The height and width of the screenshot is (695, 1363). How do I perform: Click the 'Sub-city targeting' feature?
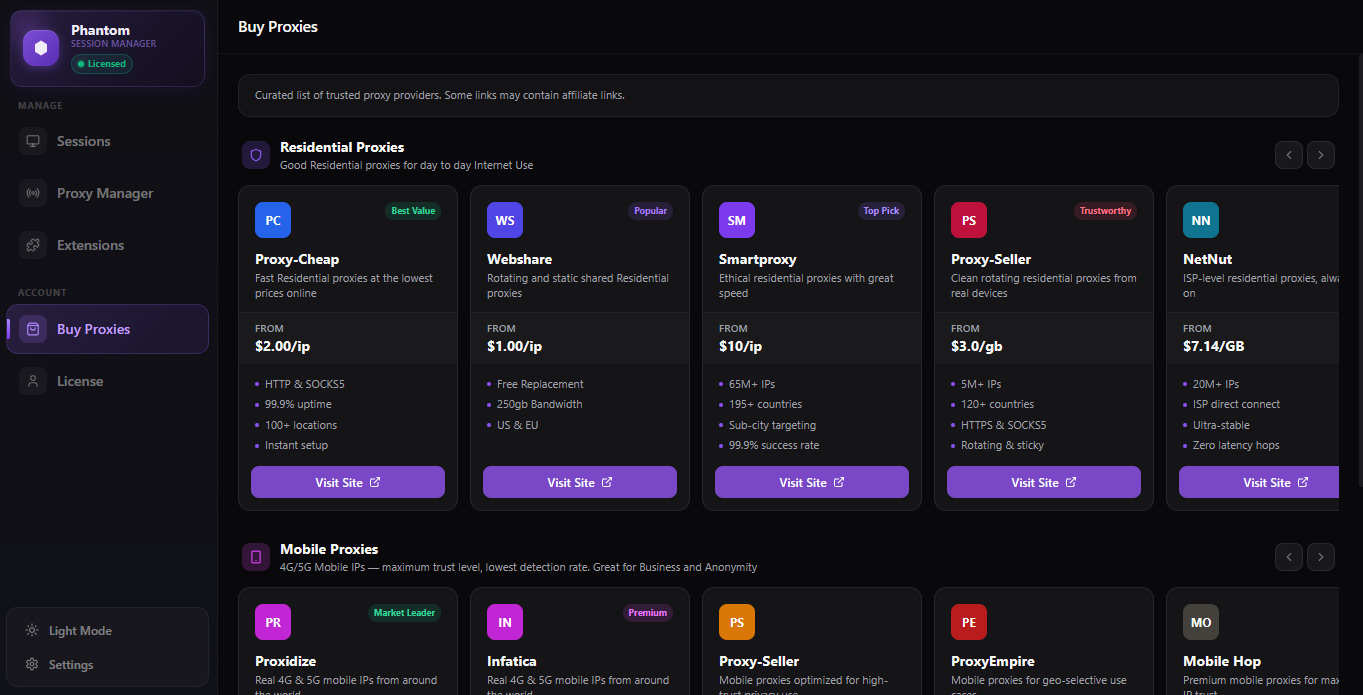[772, 425]
